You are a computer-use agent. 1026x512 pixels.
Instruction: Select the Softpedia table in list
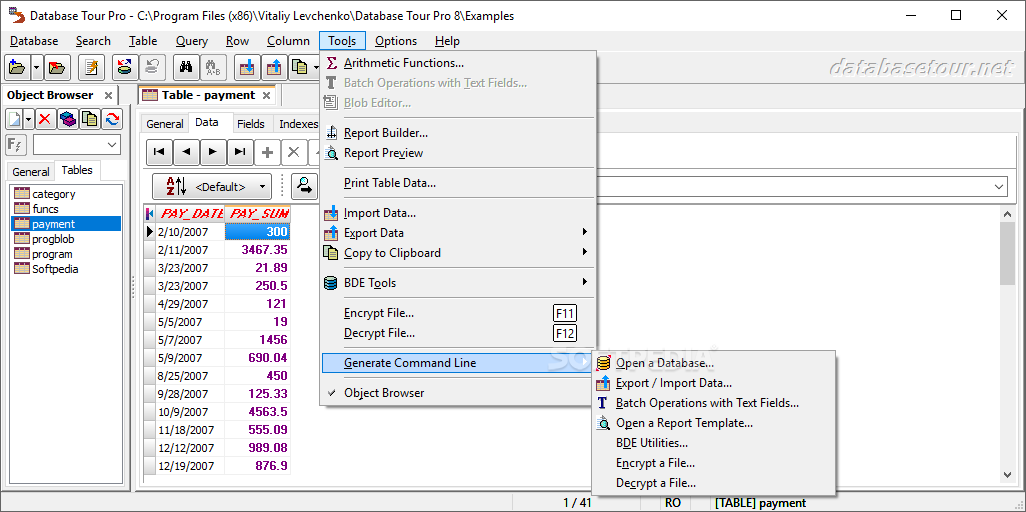pyautogui.click(x=55, y=269)
